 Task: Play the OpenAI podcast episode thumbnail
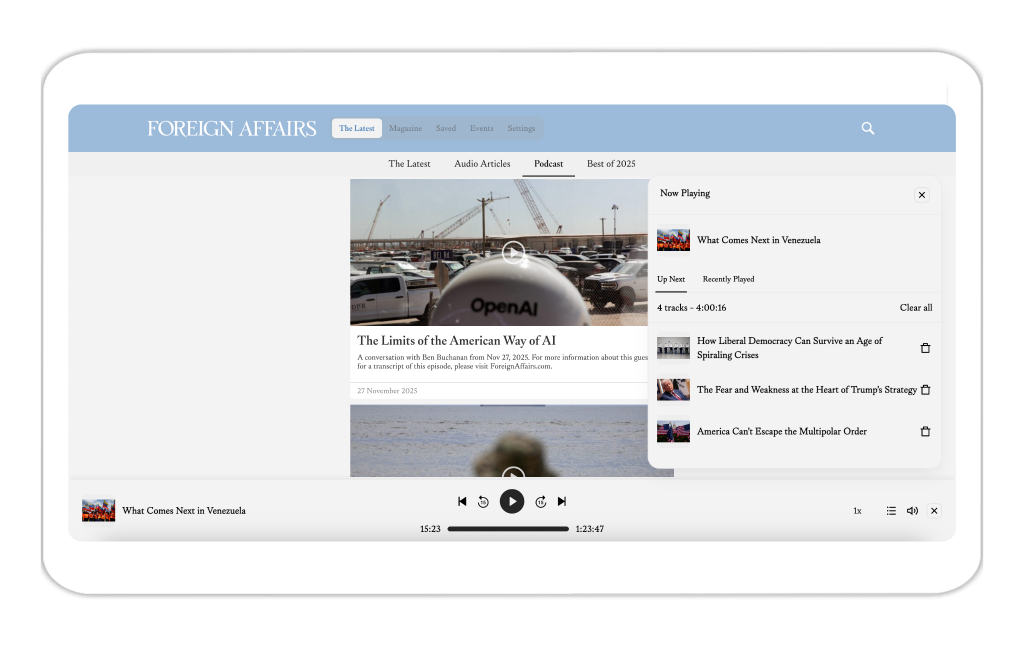point(512,253)
